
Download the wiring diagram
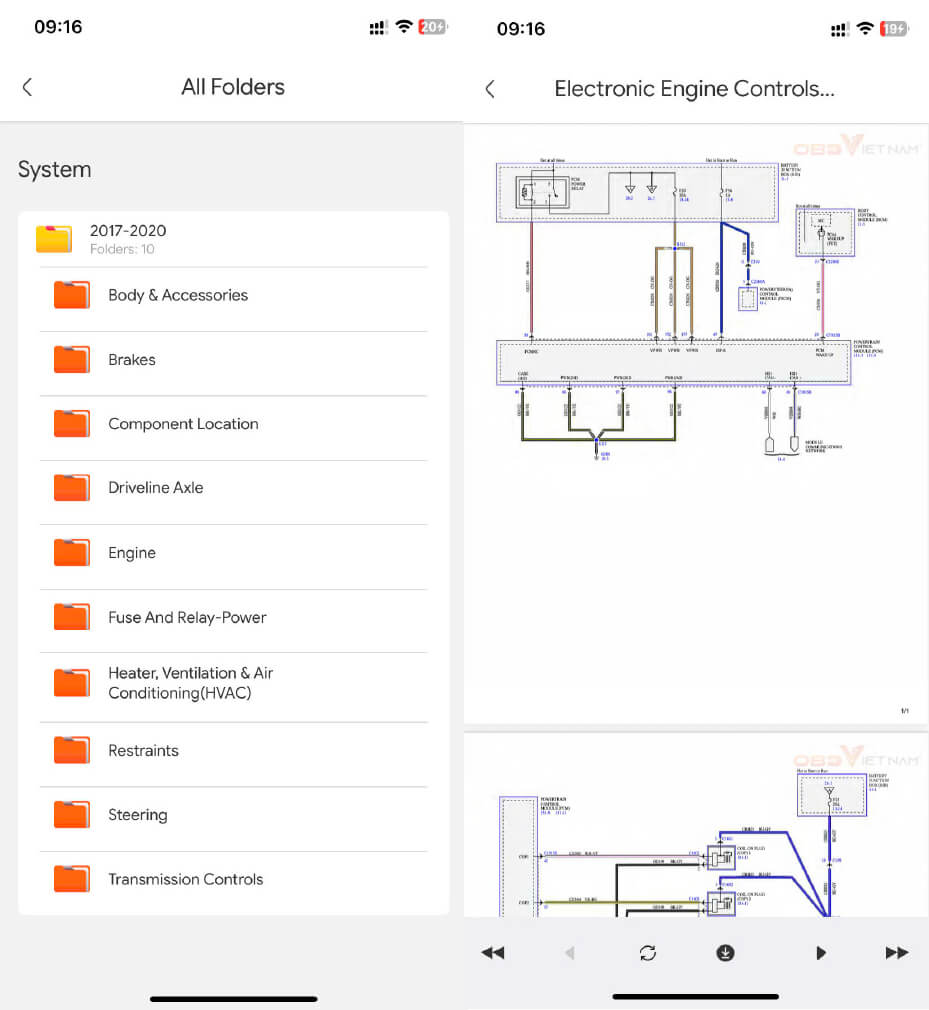tap(725, 953)
